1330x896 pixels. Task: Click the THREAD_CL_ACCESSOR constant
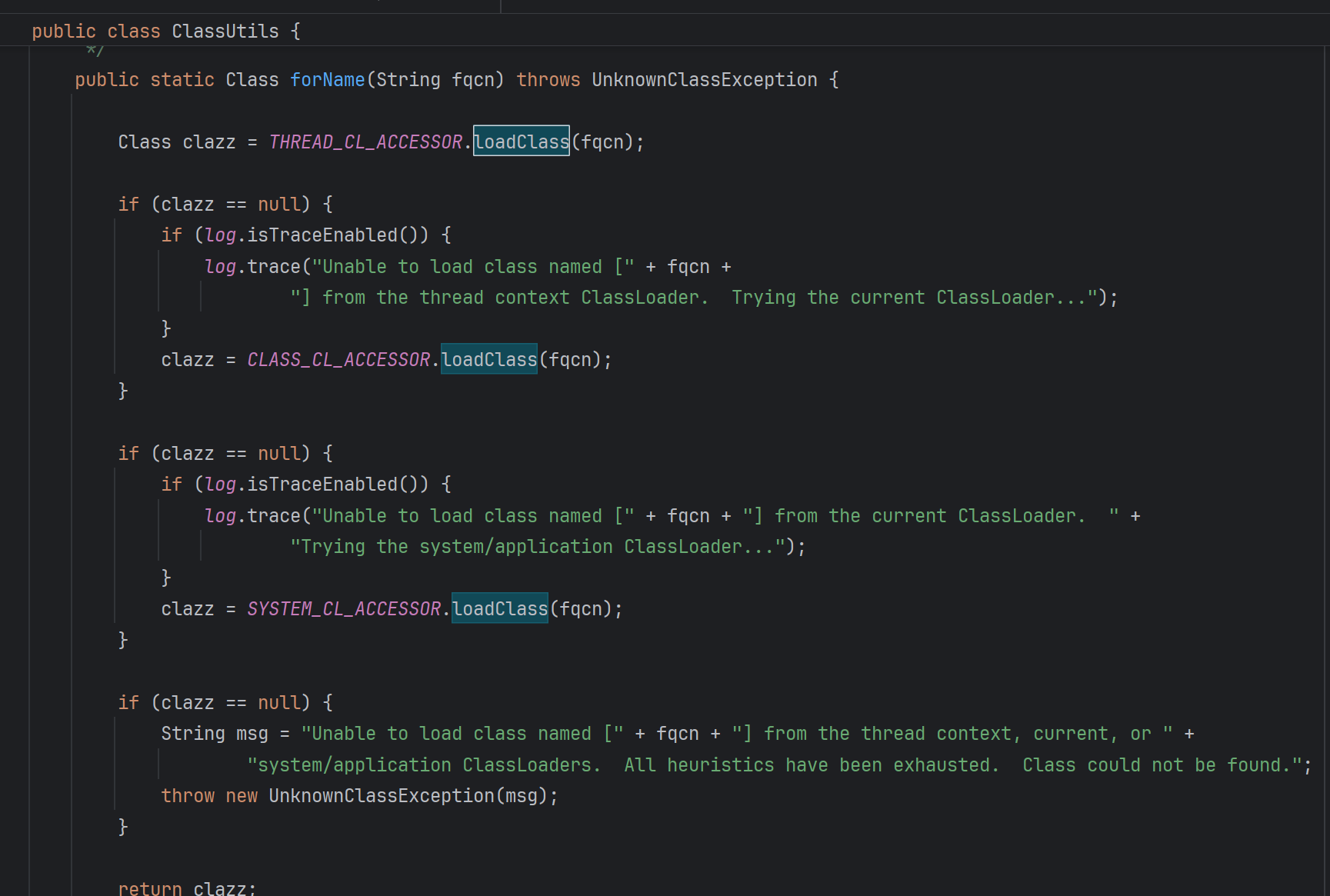pos(365,142)
